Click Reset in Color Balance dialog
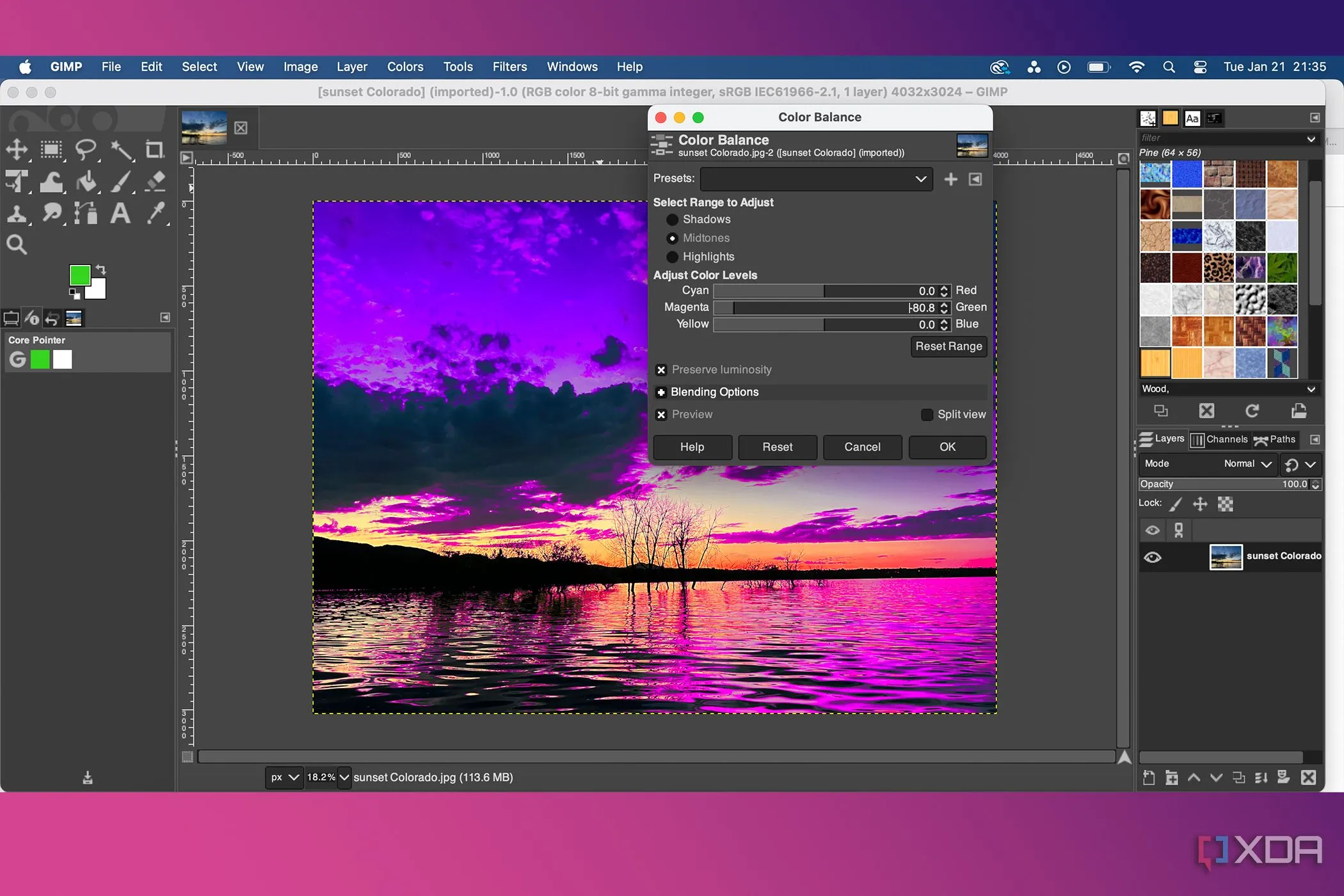1344x896 pixels. pos(777,447)
